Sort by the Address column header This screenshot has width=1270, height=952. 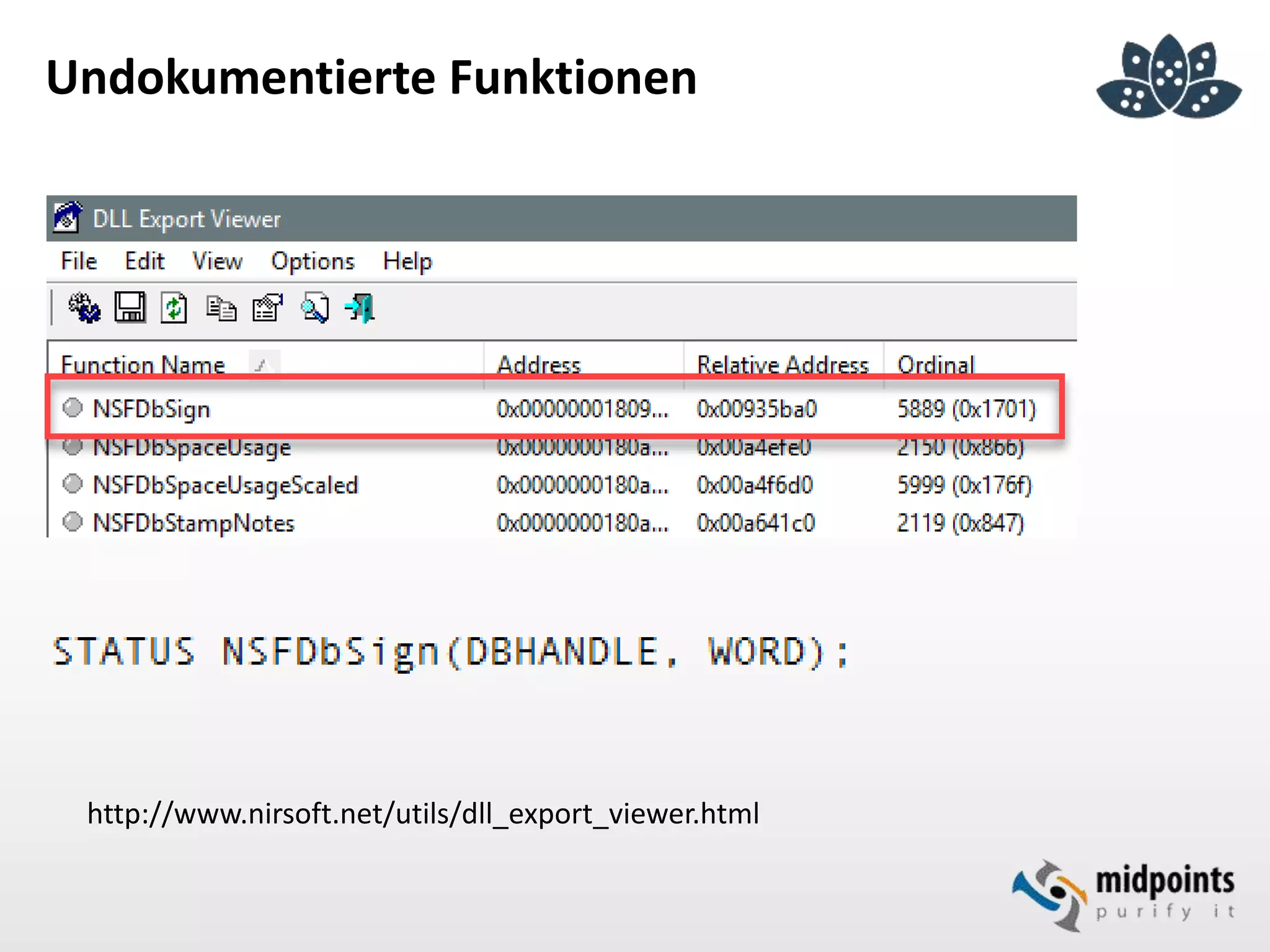coord(584,364)
